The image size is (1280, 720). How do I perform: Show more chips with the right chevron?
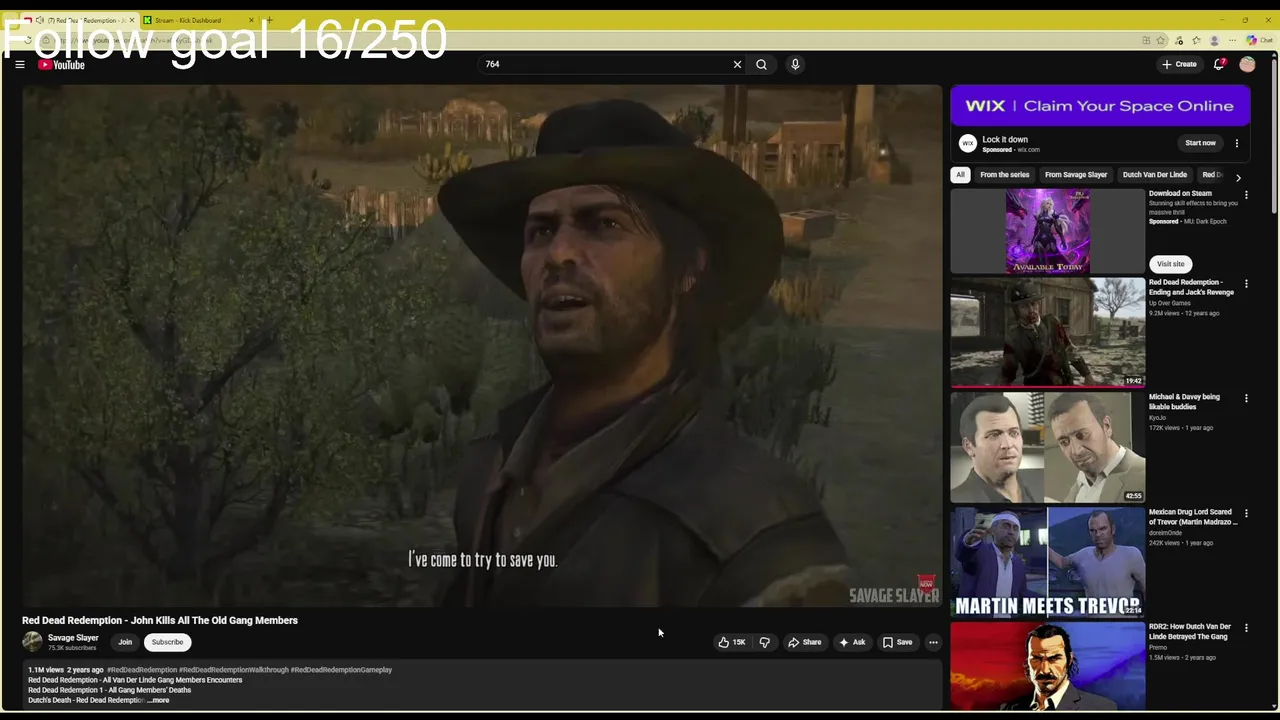(x=1238, y=177)
